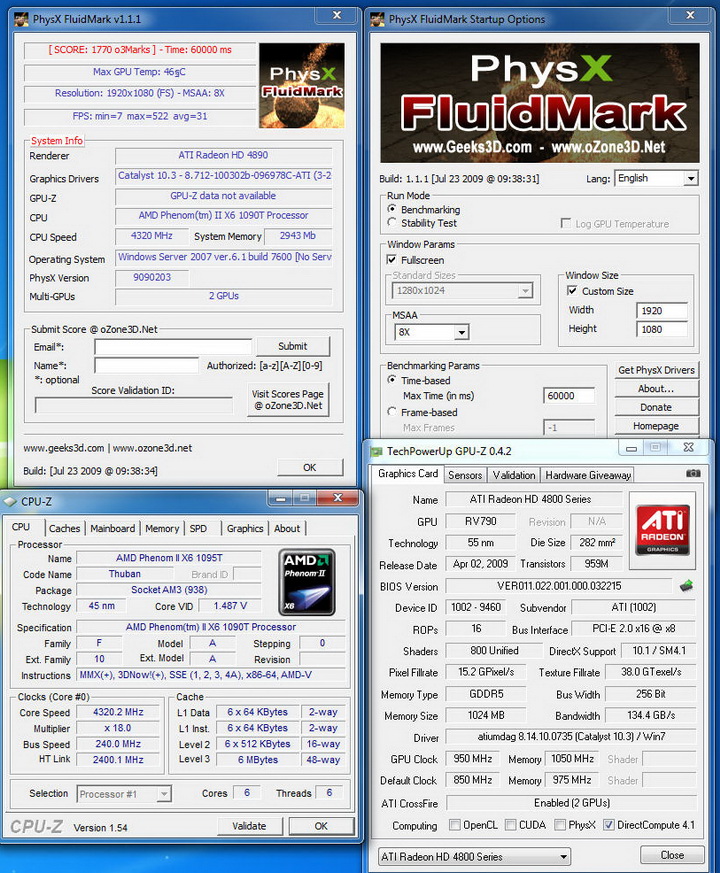This screenshot has width=720, height=873.
Task: Click the ATI Radeon logo in GPU-Z
Action: point(662,530)
